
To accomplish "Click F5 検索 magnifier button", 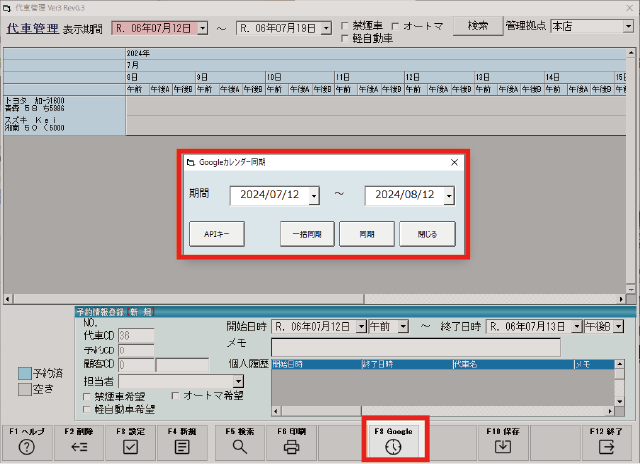I will pyautogui.click(x=240, y=442).
